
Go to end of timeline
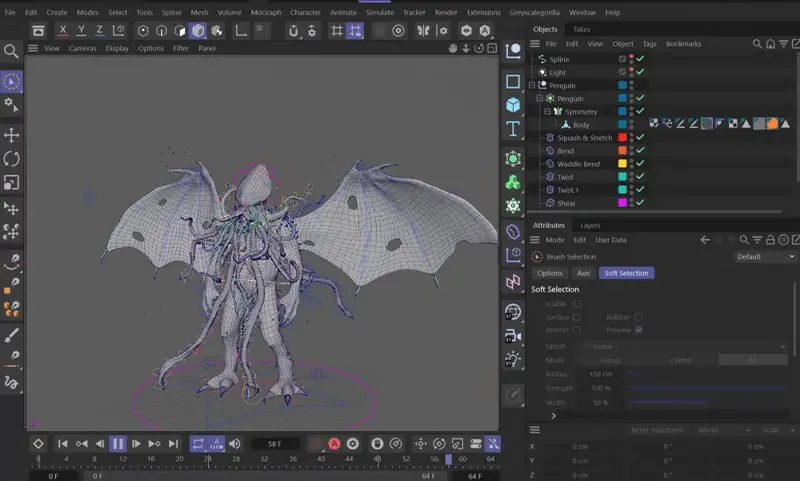tap(173, 444)
